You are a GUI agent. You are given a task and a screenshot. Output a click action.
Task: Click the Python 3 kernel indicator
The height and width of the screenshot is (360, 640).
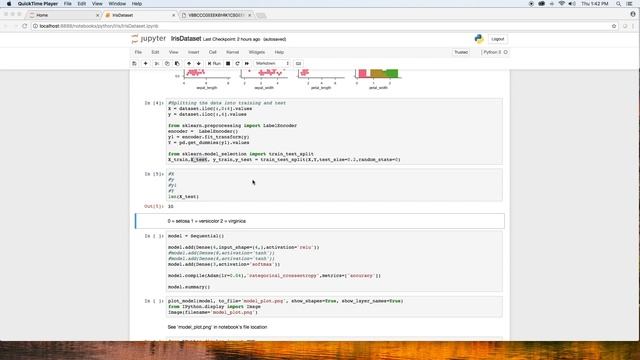click(494, 52)
